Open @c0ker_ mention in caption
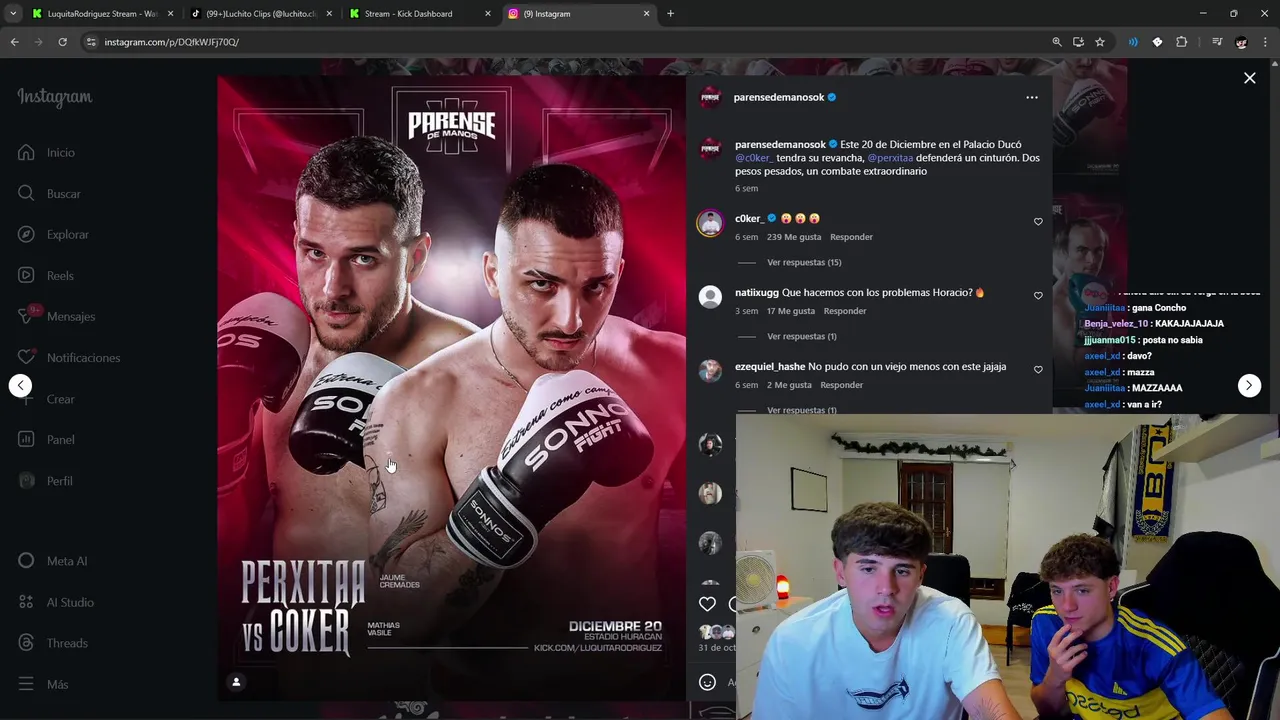 [754, 158]
